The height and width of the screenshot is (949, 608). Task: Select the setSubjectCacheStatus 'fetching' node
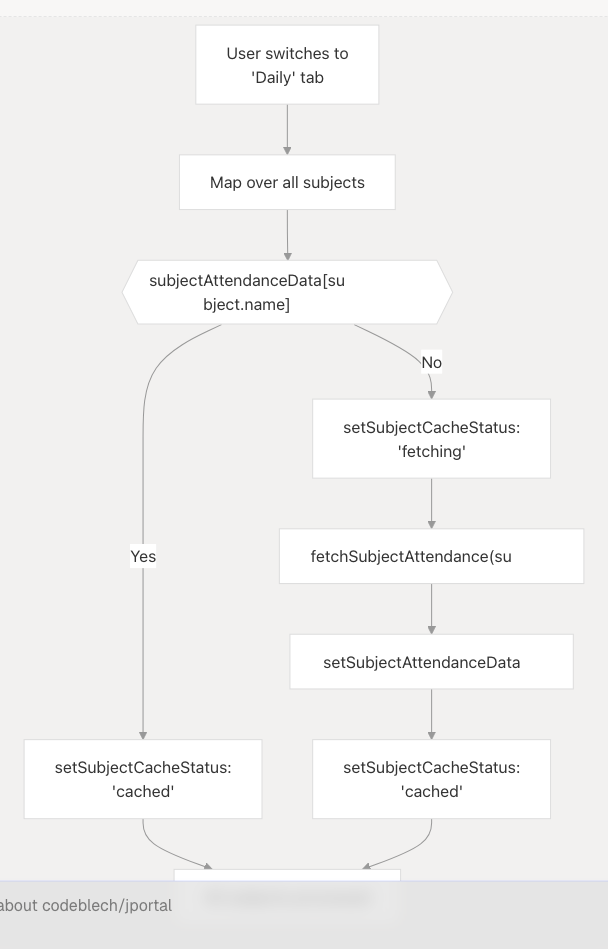tap(431, 439)
